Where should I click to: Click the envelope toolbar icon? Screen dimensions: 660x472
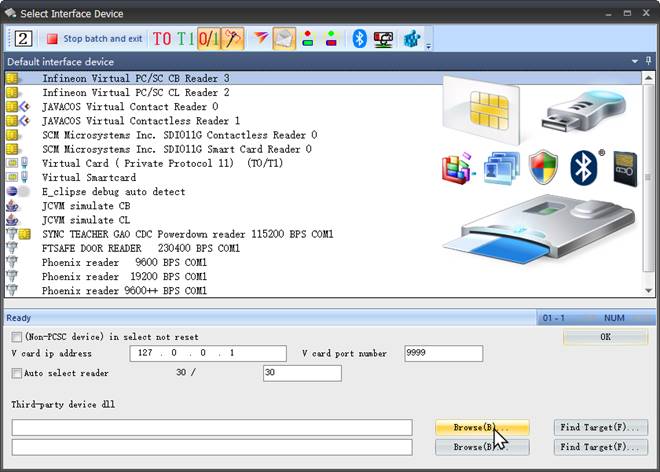pos(284,39)
